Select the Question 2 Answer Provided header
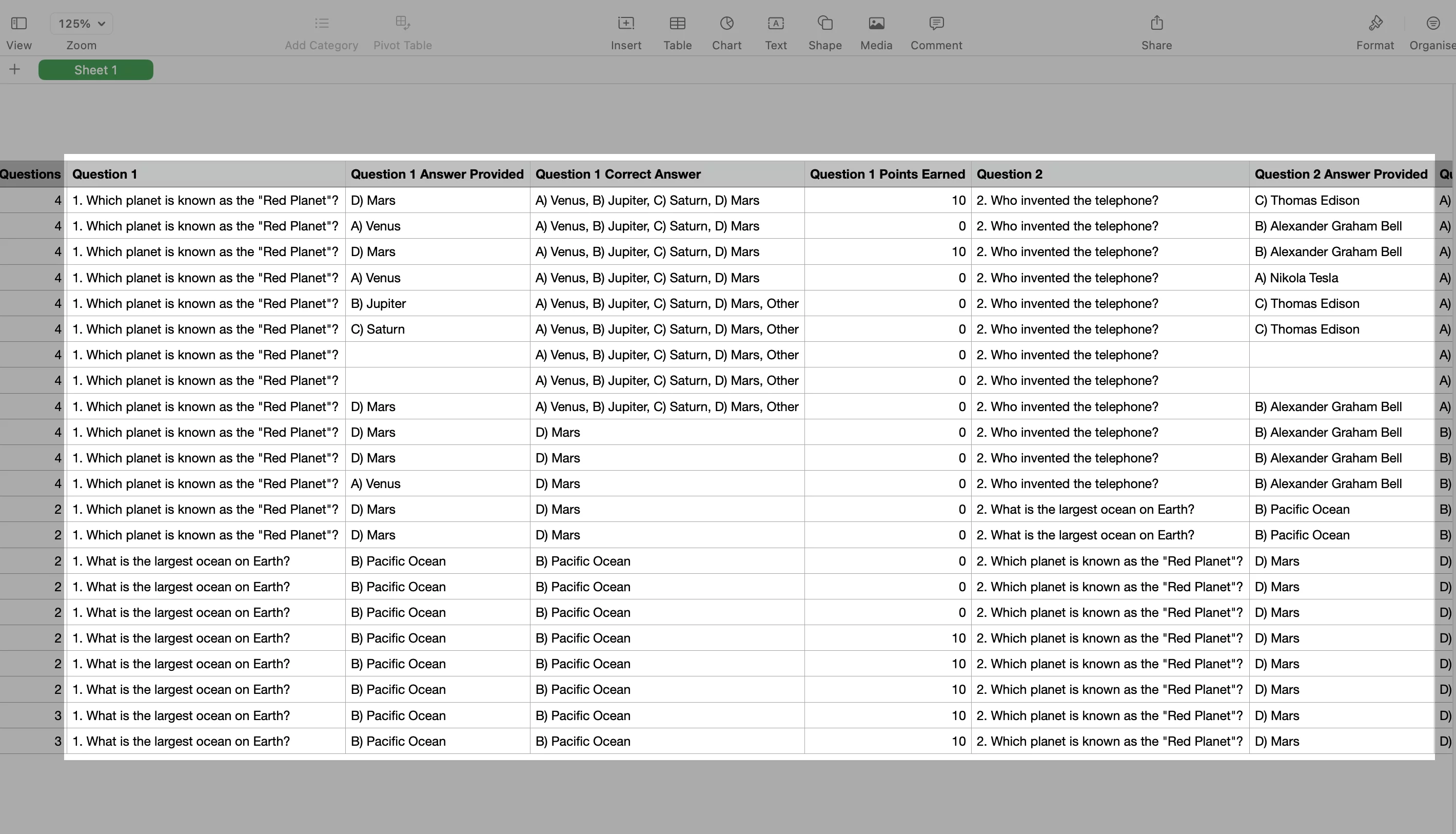Image resolution: width=1456 pixels, height=834 pixels. 1342,174
